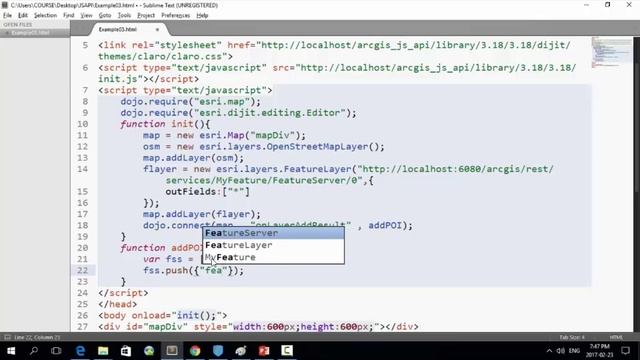Choose FeatureLayer from the autocomplete list
Viewport: 640px width, 360px height.
click(273, 245)
